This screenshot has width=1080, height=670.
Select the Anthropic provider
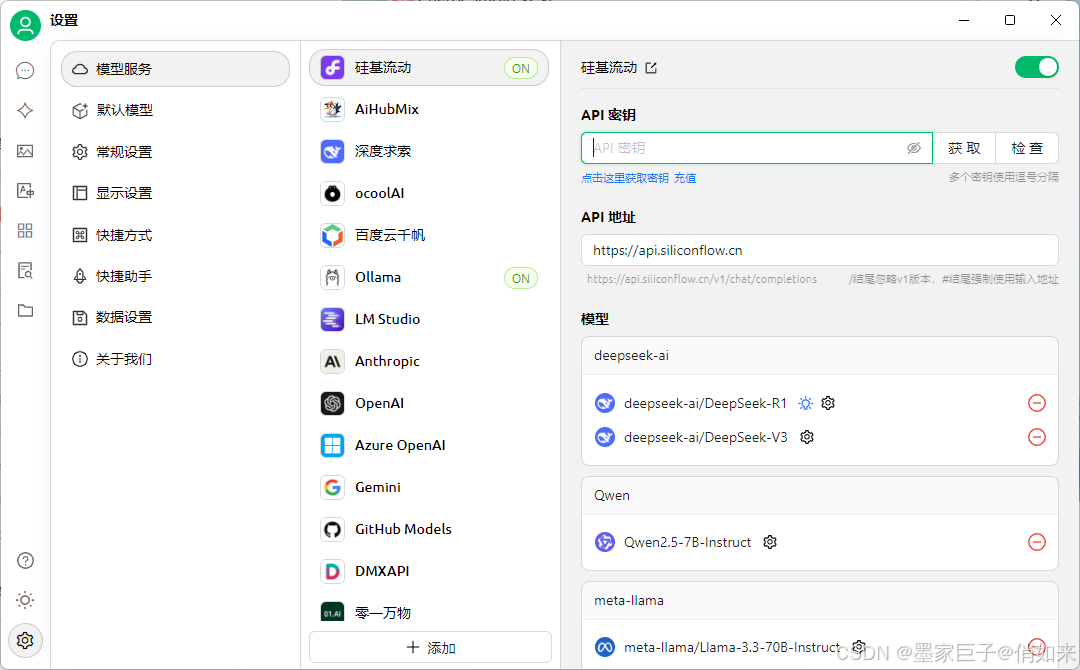coord(429,362)
